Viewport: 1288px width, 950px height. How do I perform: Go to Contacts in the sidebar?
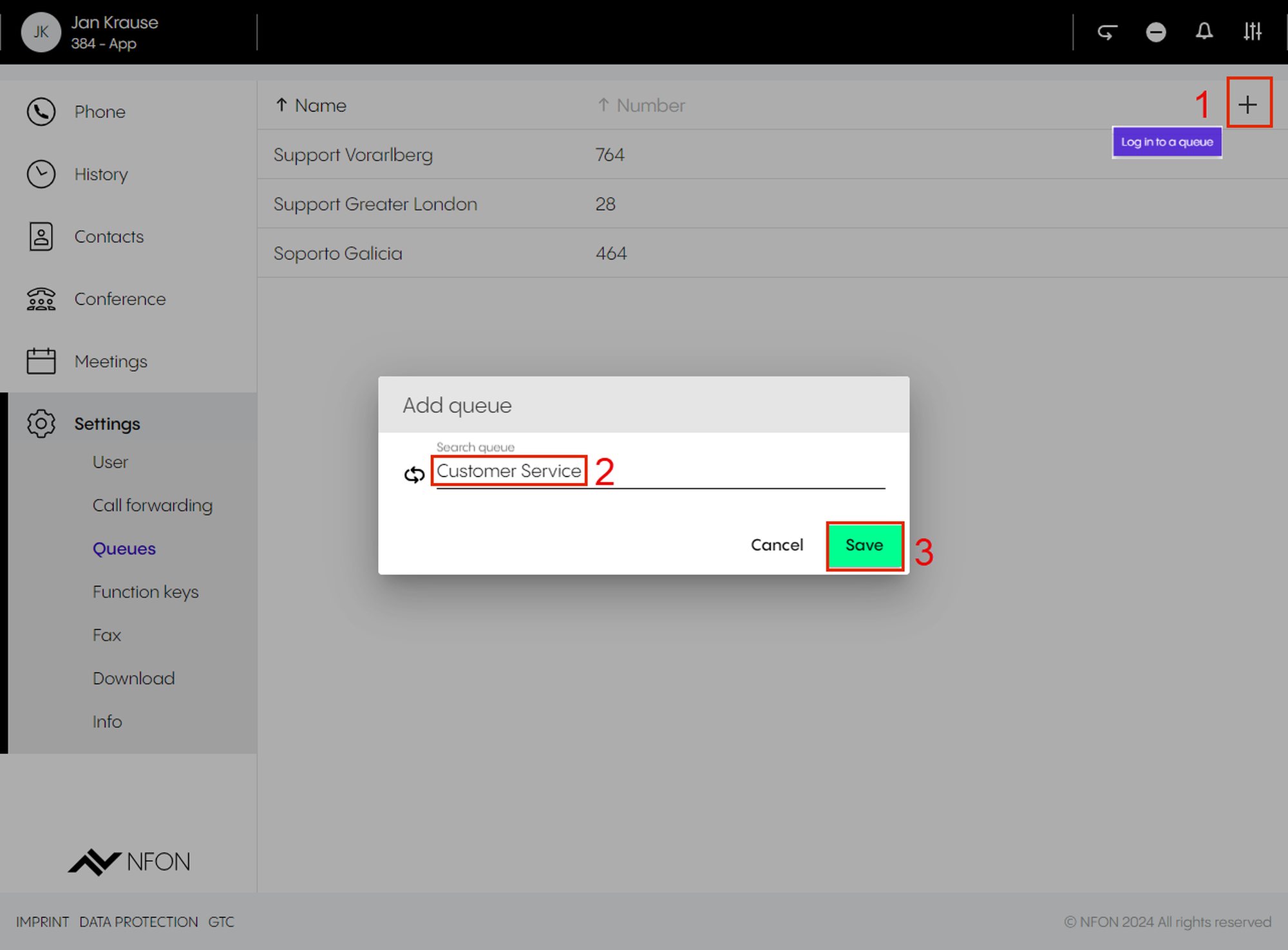[x=108, y=237]
